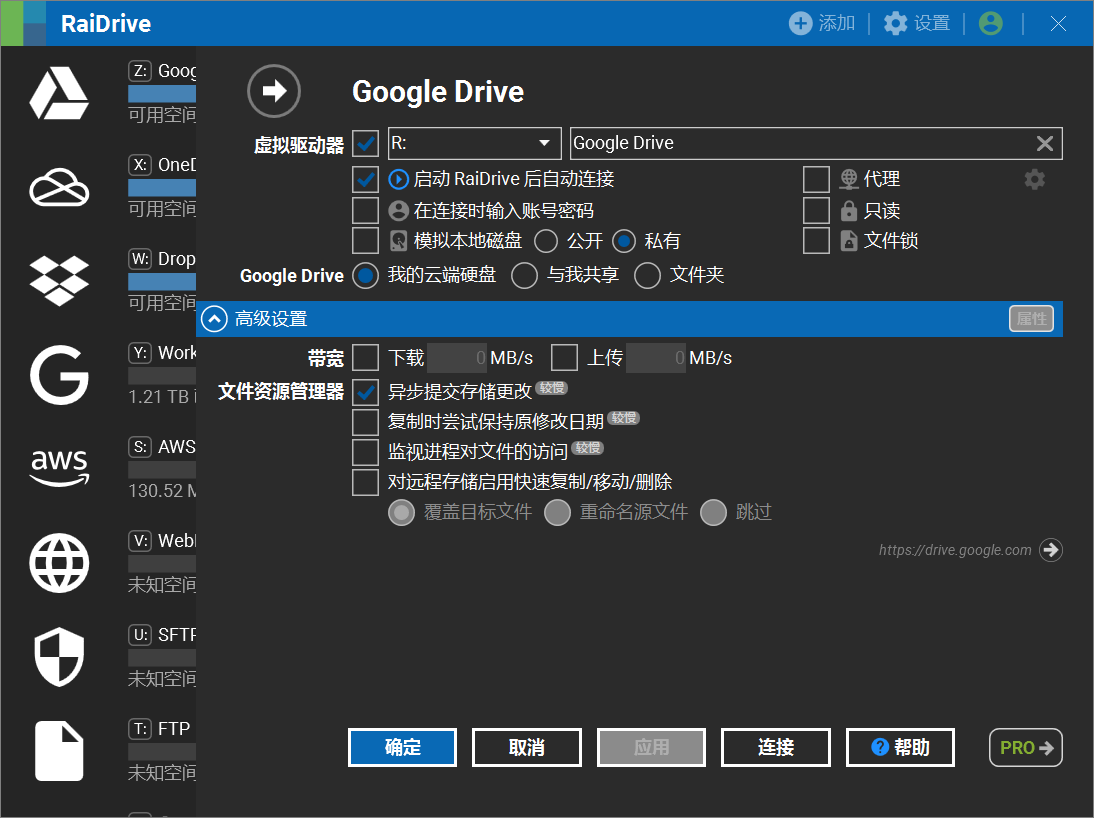Enable the read-only (只读) checkbox
This screenshot has height=818, width=1094.
(816, 210)
